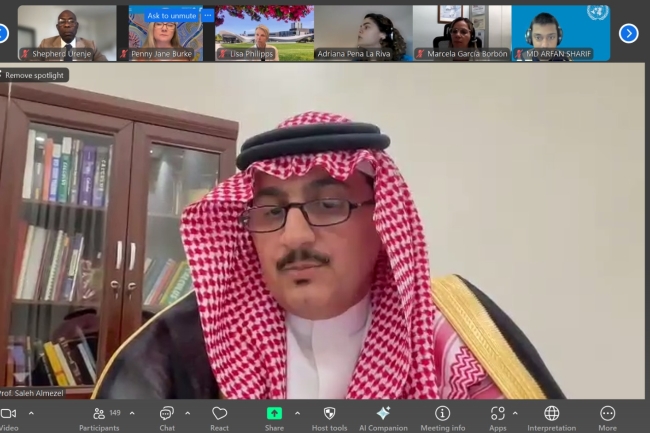
Task: Select Adriana Pena La Riva's video thumbnail
Action: (363, 33)
